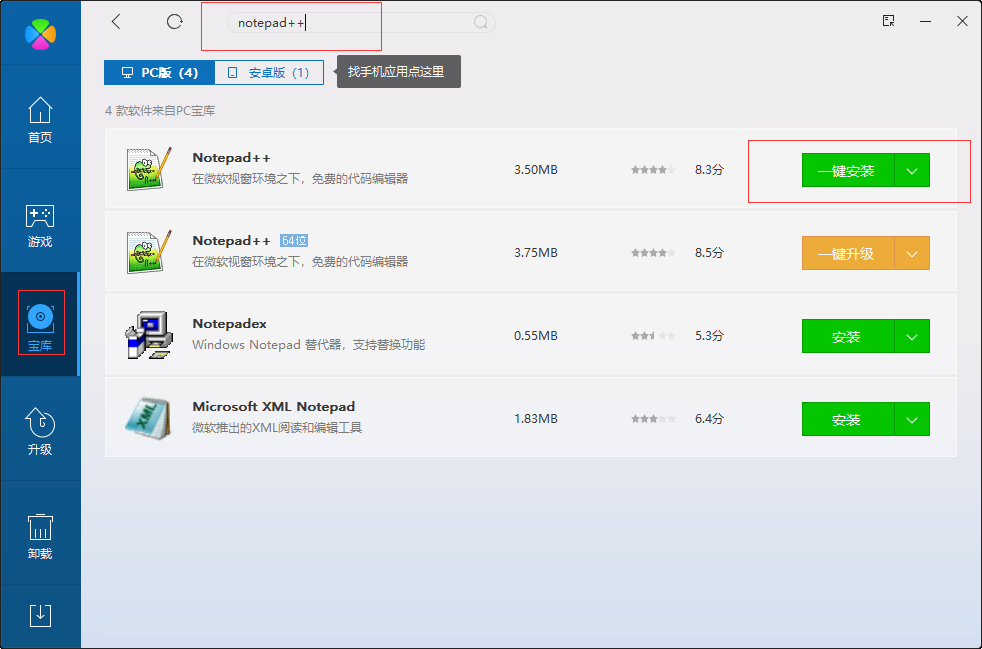Open install options dropdown for Notepadex
The width and height of the screenshot is (982, 649).
[x=911, y=336]
